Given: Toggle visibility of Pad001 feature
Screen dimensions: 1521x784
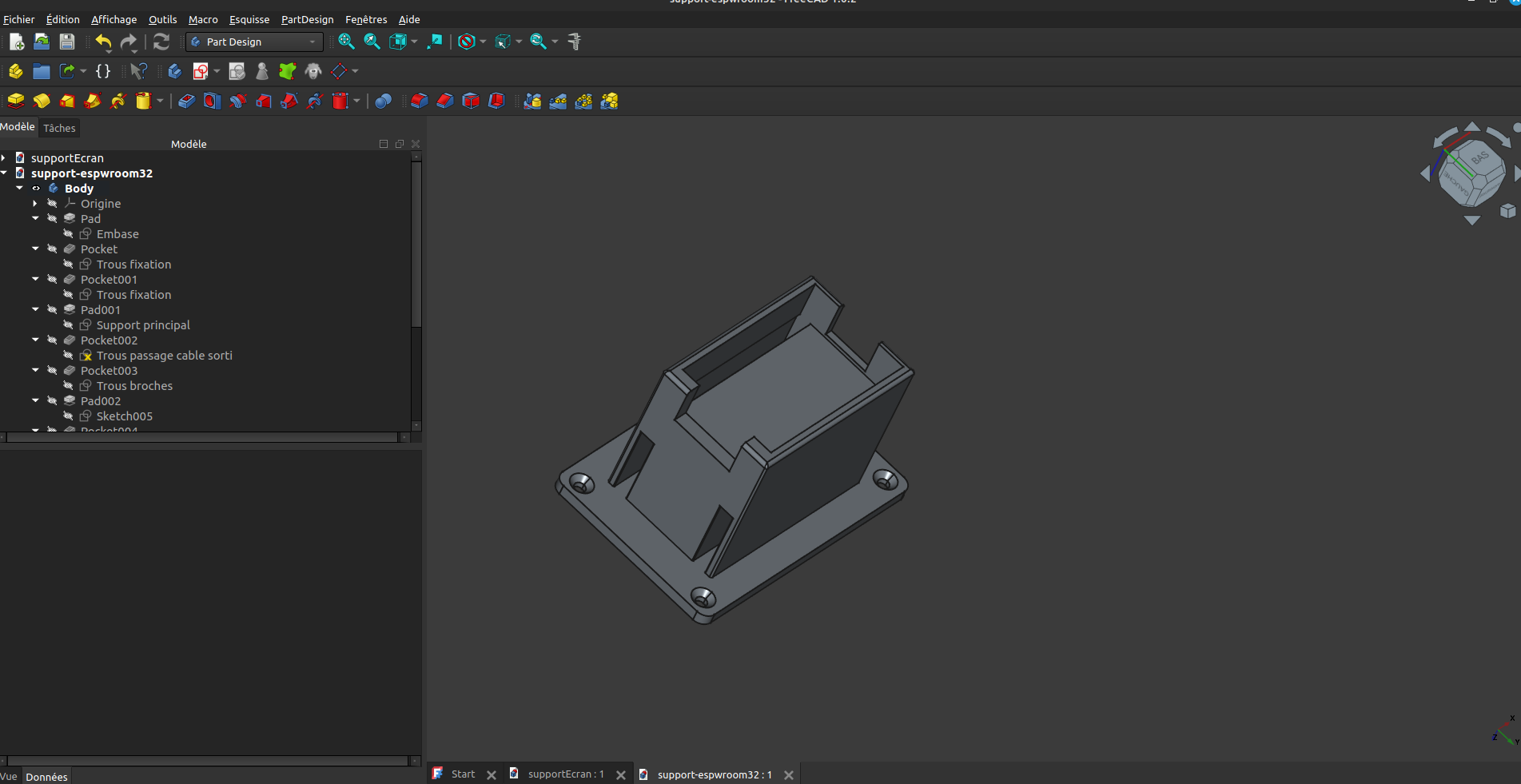Looking at the screenshot, I should coord(53,310).
